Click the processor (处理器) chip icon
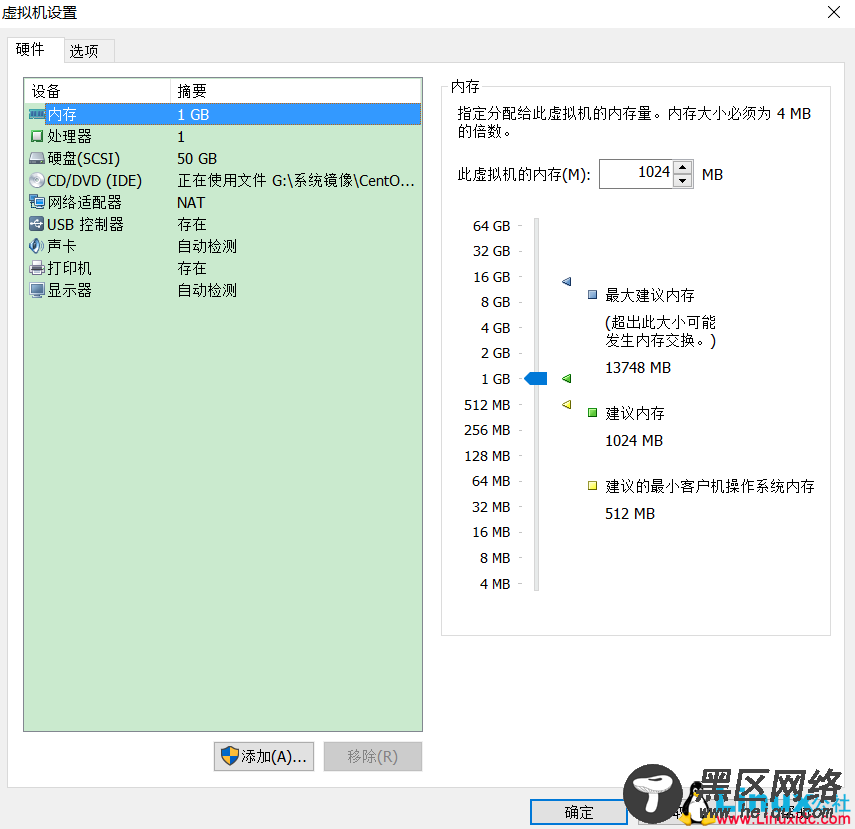Image resolution: width=855 pixels, height=829 pixels. pos(37,136)
